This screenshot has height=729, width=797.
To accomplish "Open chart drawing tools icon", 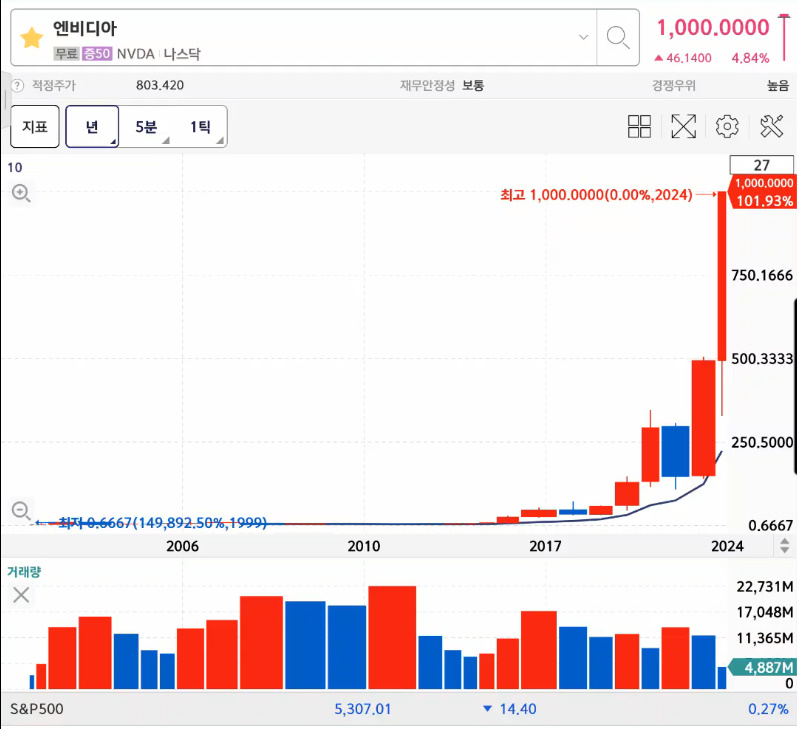I will coord(772,126).
